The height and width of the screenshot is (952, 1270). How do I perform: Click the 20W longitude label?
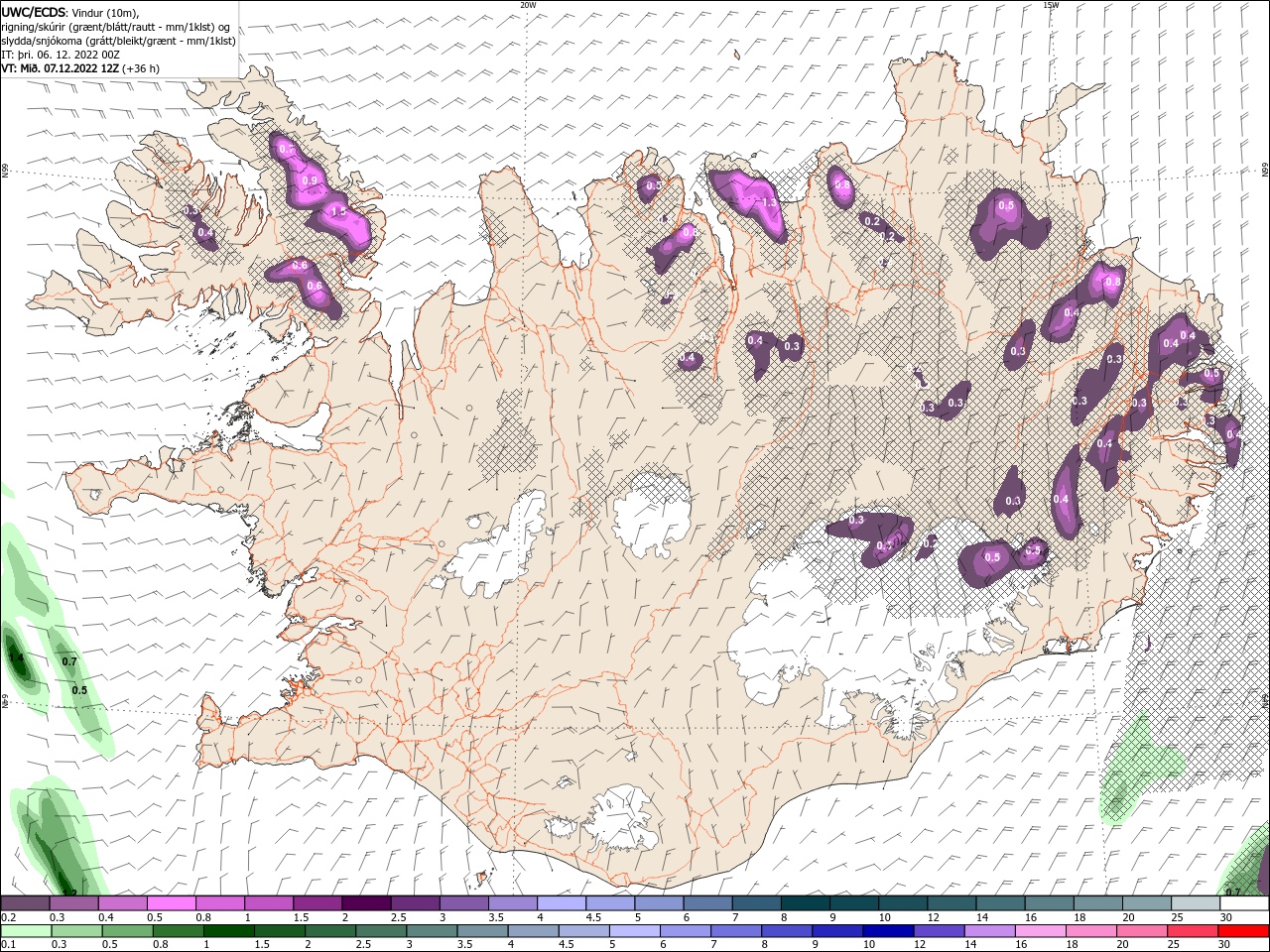[x=528, y=5]
